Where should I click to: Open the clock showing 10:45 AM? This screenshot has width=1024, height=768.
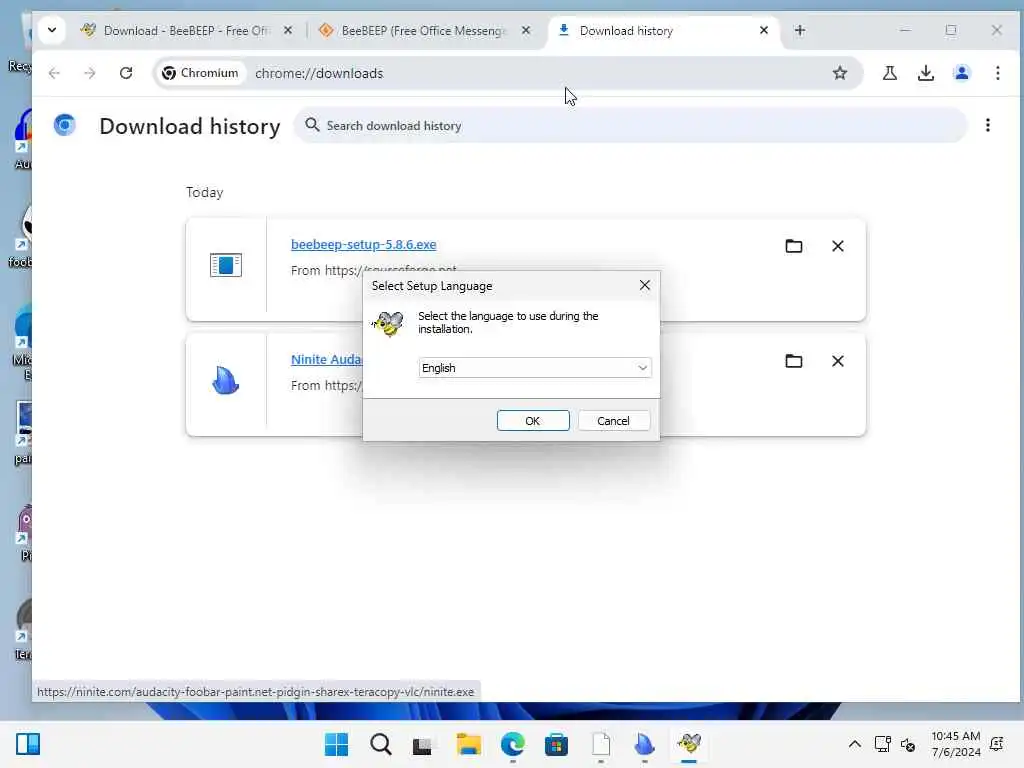[x=955, y=744]
